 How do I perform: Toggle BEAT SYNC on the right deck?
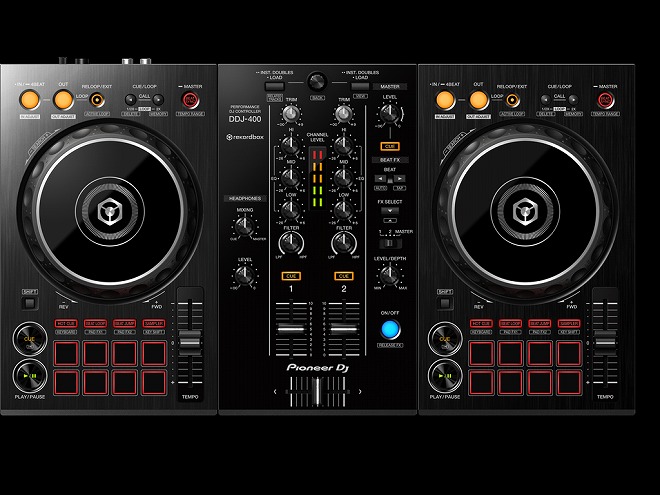[x=606, y=100]
